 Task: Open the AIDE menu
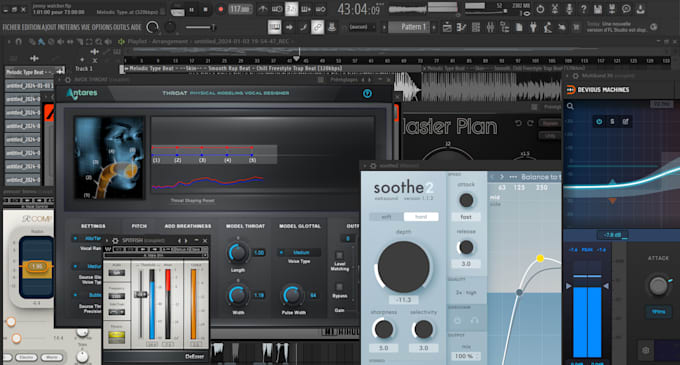(136, 27)
